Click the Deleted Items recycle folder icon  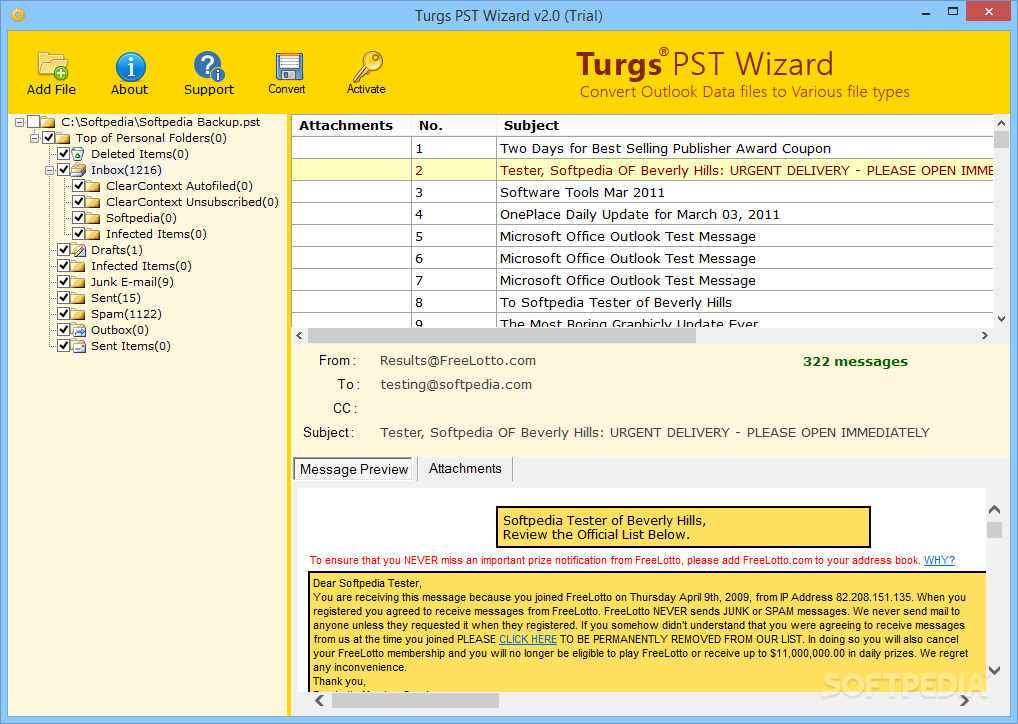(78, 154)
